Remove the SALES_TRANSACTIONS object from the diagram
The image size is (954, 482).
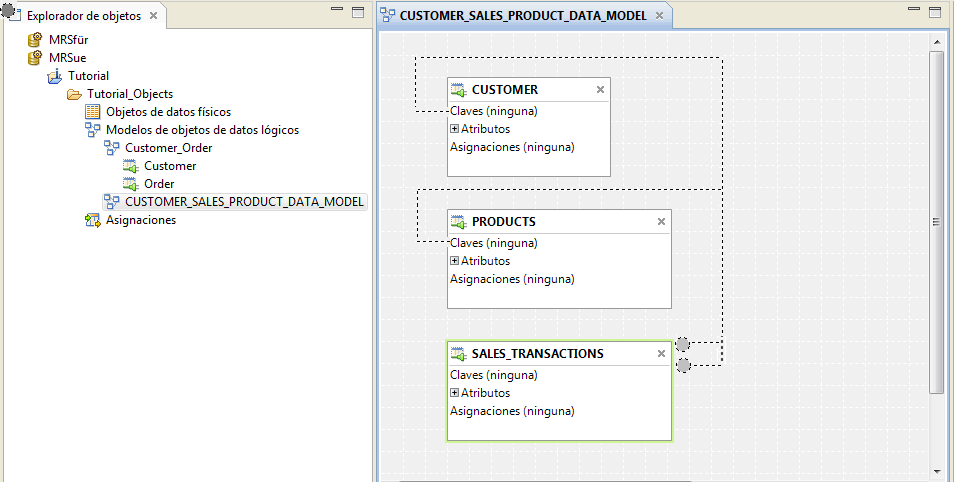(661, 354)
